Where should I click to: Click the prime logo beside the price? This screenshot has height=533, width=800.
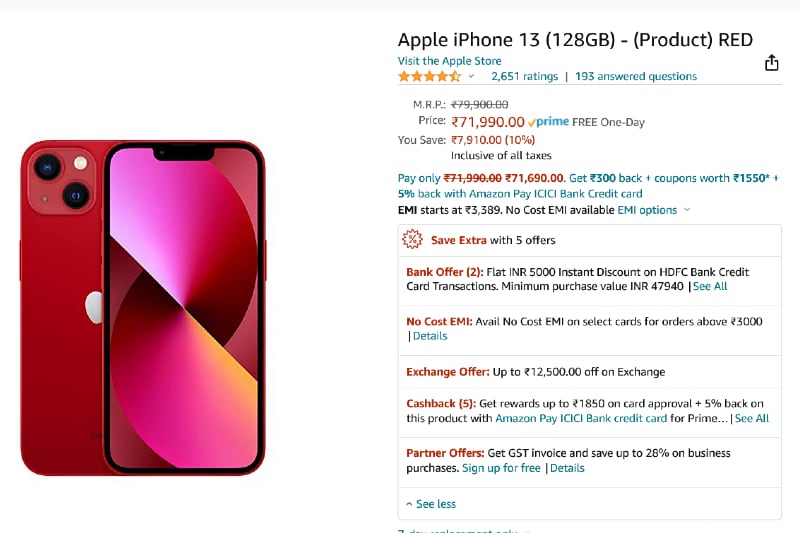pos(548,122)
